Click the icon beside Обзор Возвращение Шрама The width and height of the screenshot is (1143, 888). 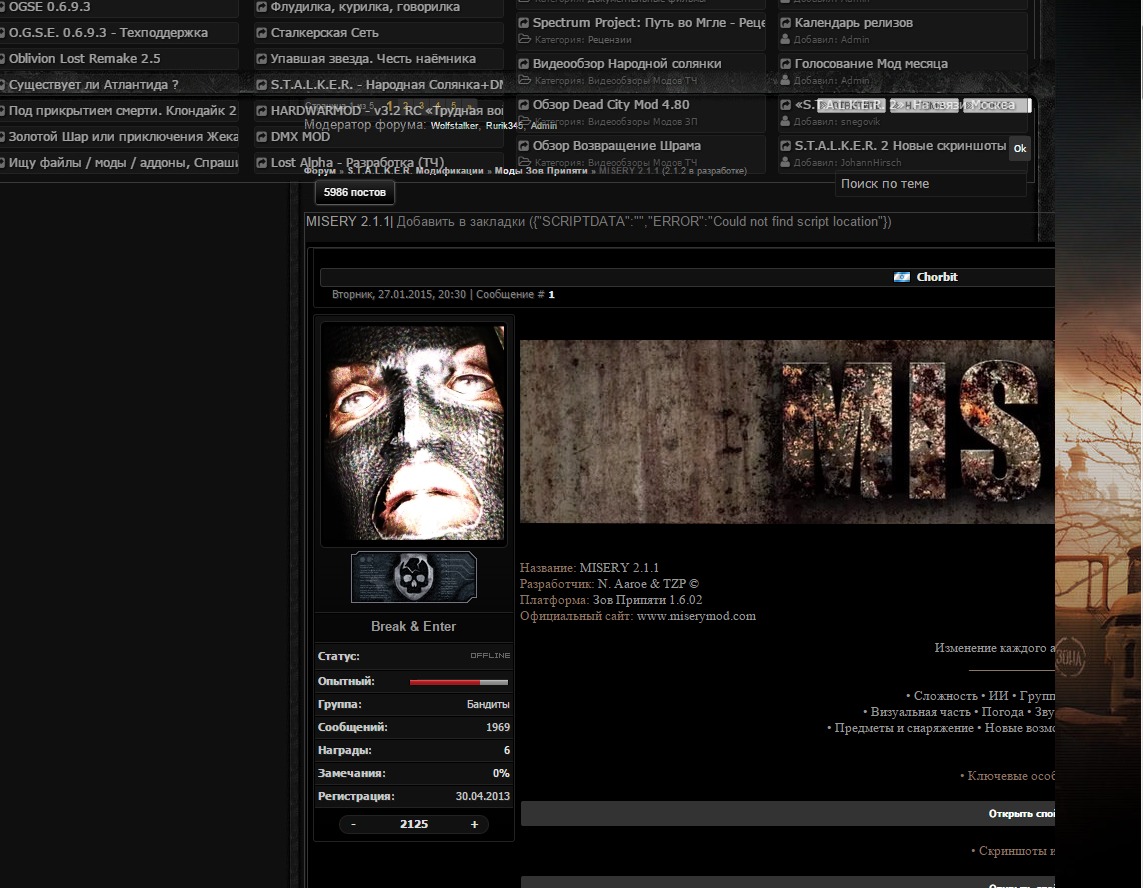(x=523, y=146)
